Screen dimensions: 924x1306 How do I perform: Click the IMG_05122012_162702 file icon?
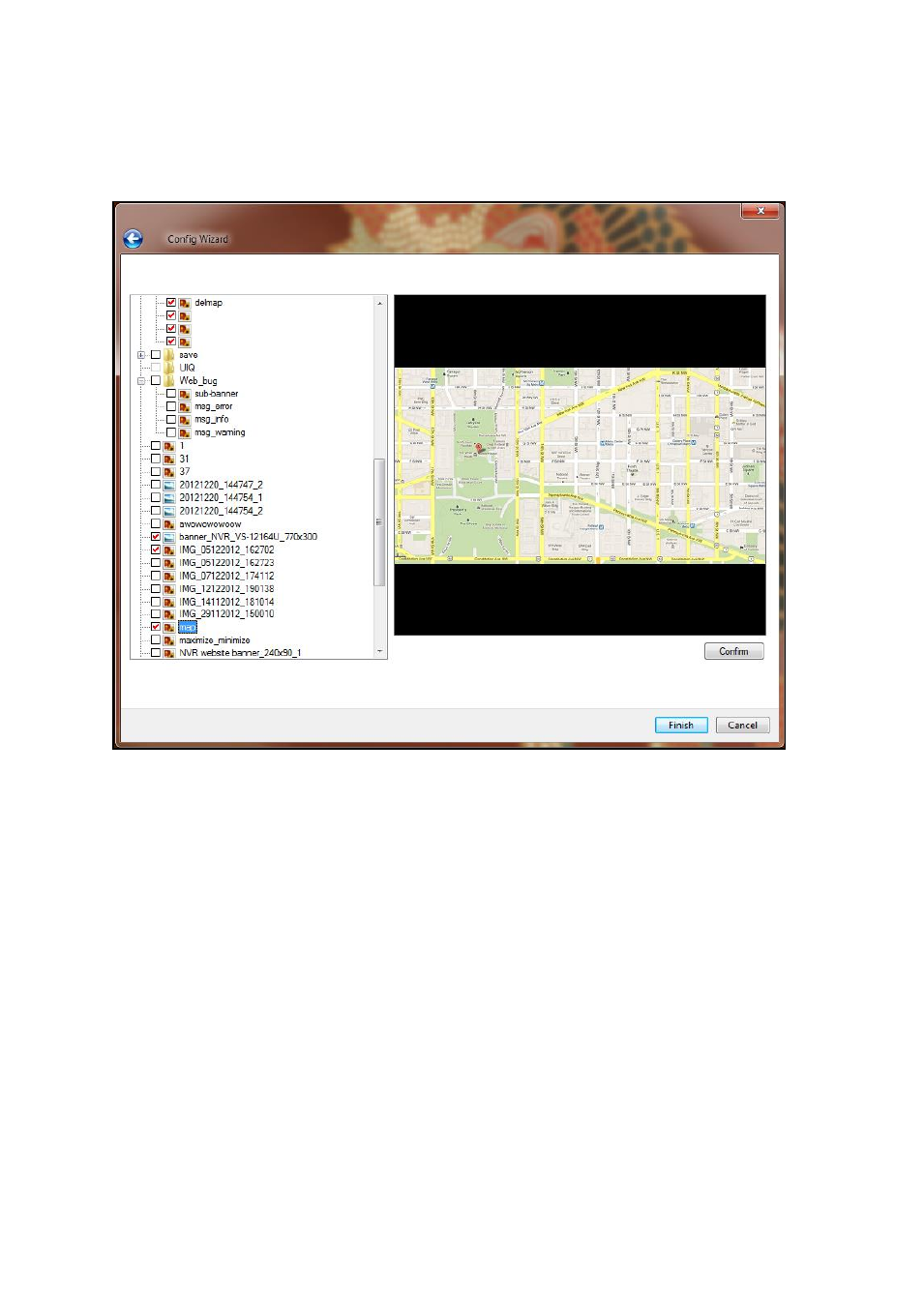point(169,549)
